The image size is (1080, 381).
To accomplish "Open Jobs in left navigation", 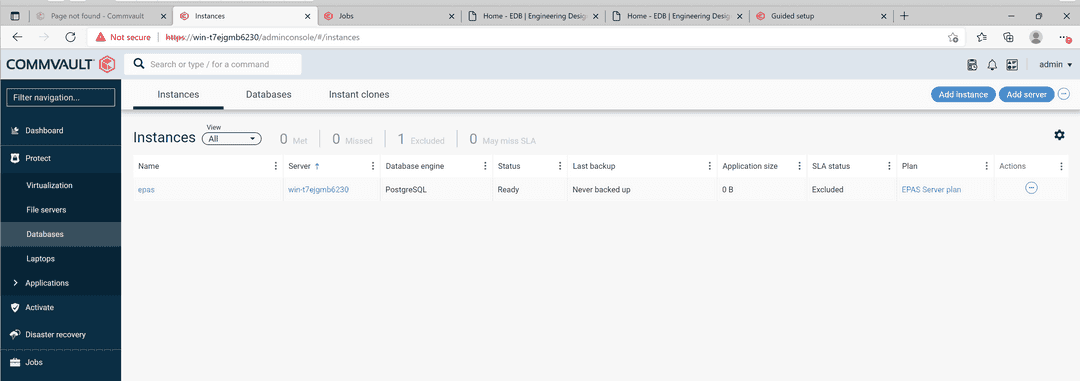I will click(x=34, y=362).
